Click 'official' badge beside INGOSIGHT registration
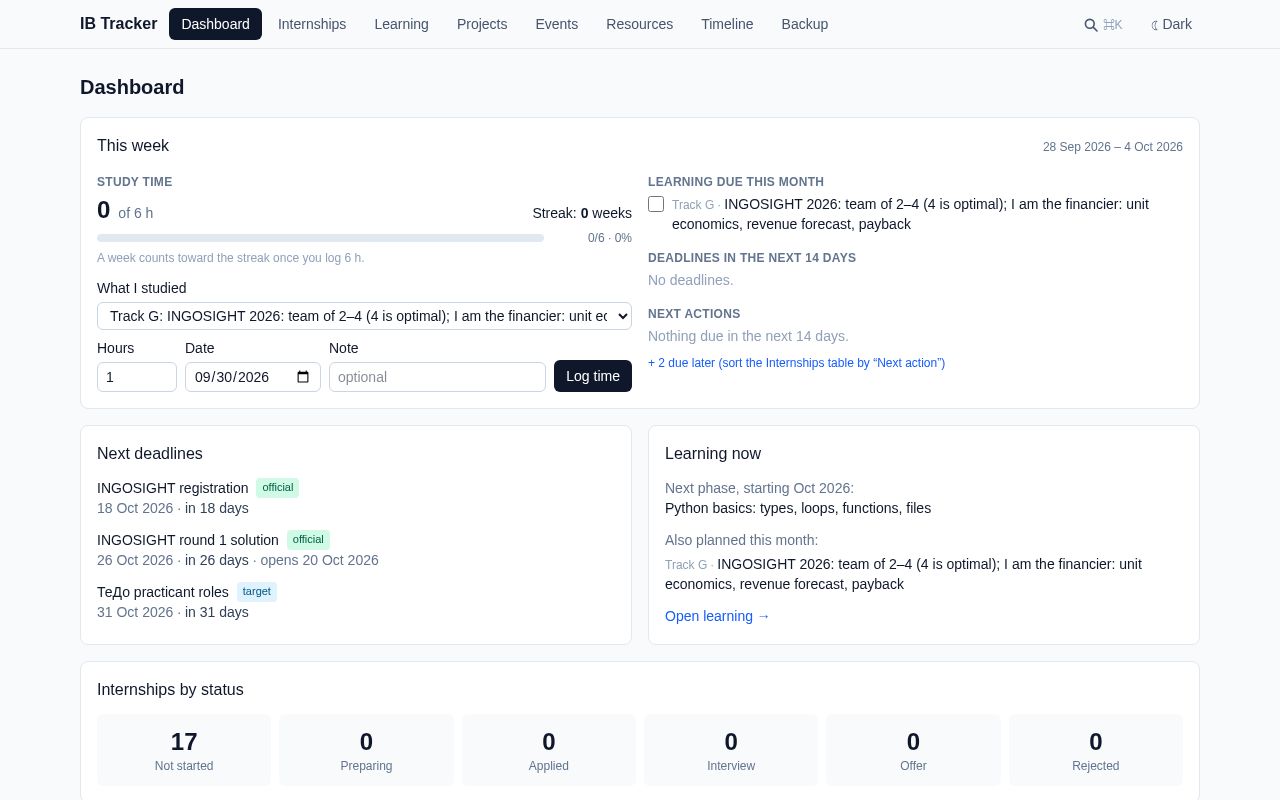1280x800 pixels. tap(278, 487)
